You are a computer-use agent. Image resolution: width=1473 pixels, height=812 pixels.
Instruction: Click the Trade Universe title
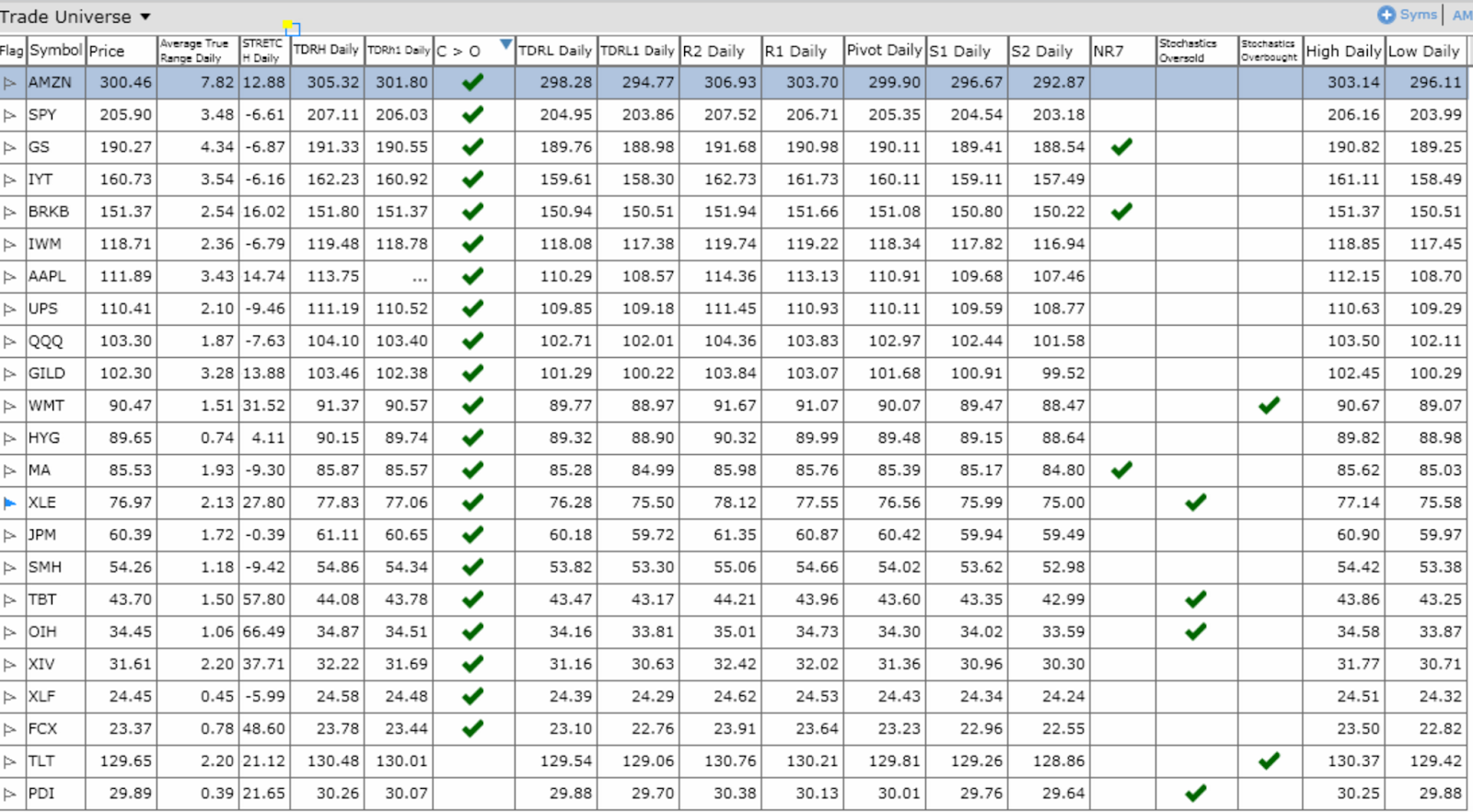click(x=65, y=17)
